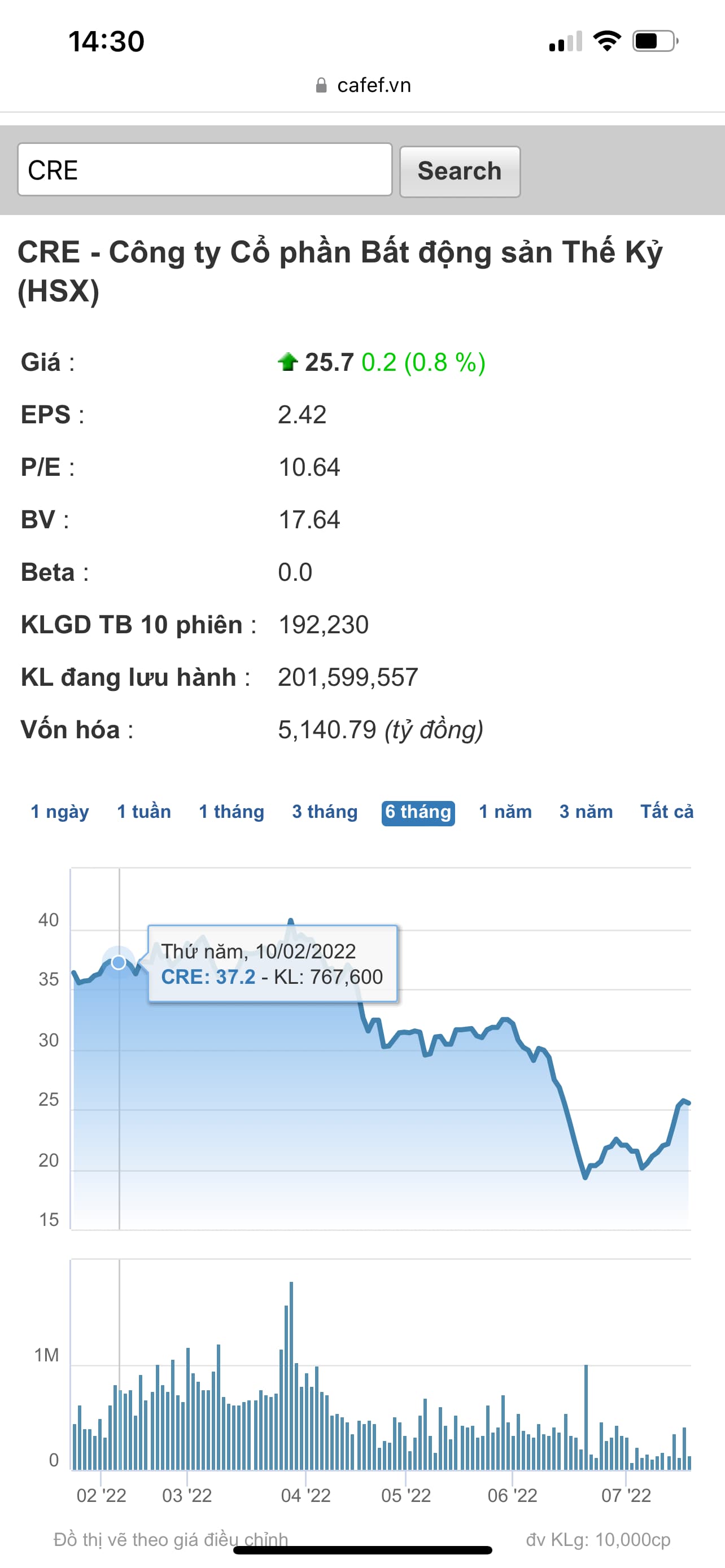
Task: Click the latest price point on chart line
Action: click(688, 1103)
